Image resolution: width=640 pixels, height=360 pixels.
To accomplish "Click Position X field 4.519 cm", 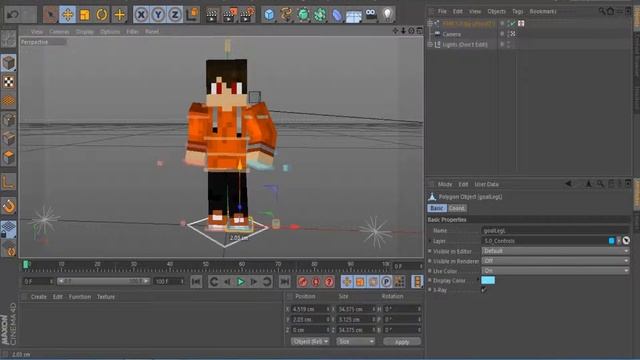I will pyautogui.click(x=310, y=309).
